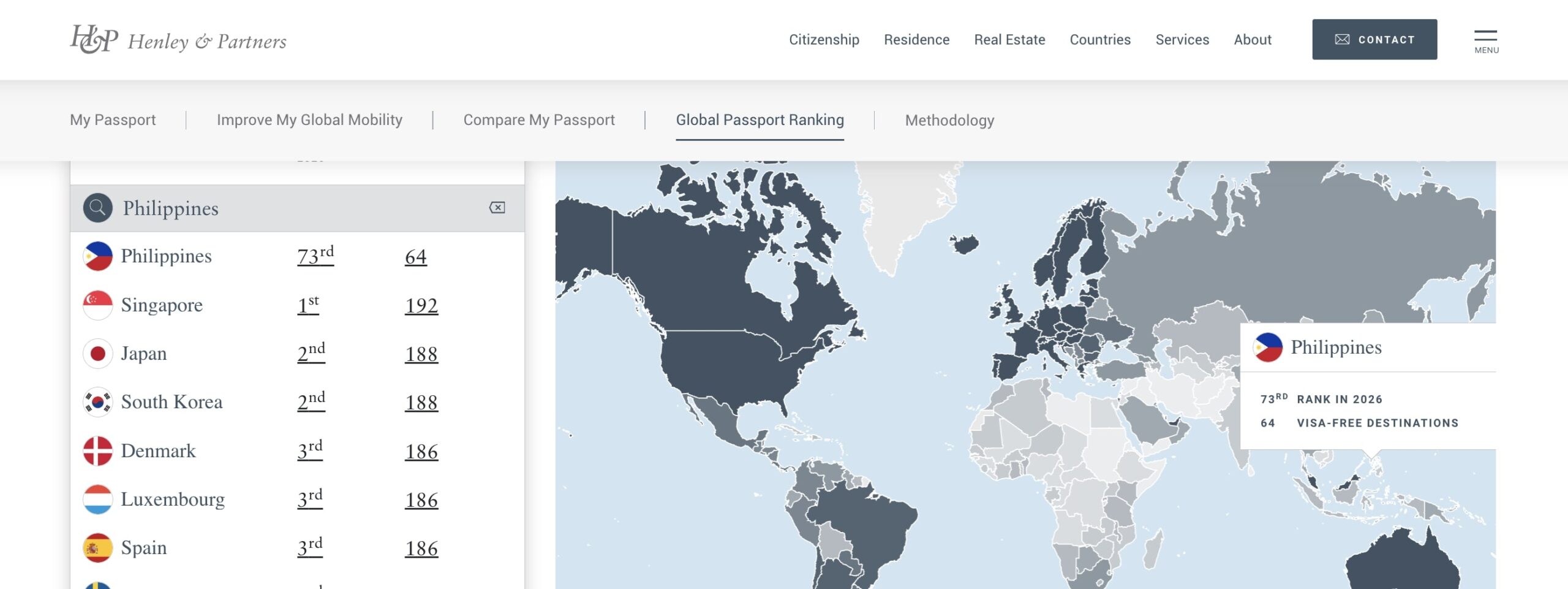Viewport: 1568px width, 589px height.
Task: Clear the Philippines search text
Action: coord(497,208)
